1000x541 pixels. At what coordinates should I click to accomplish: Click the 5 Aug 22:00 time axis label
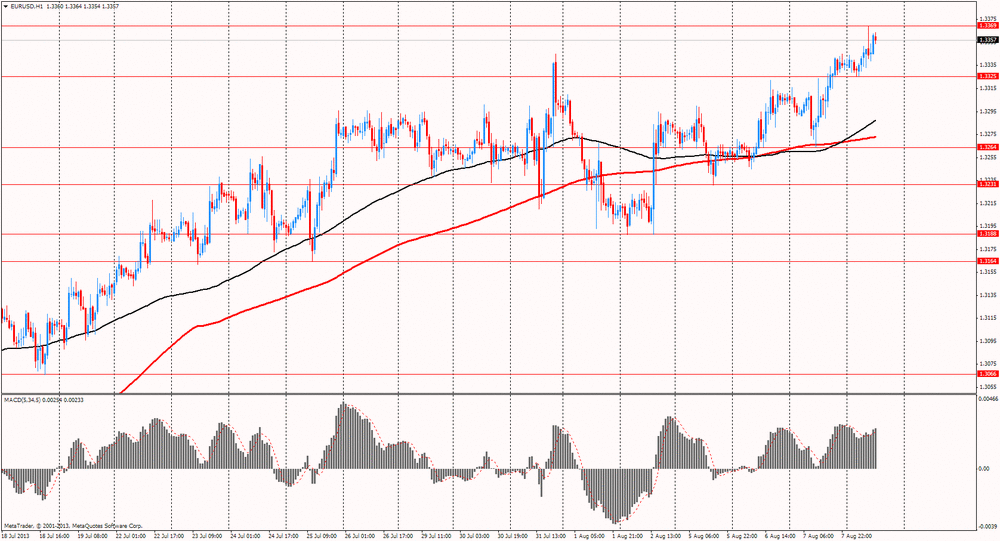coord(742,536)
